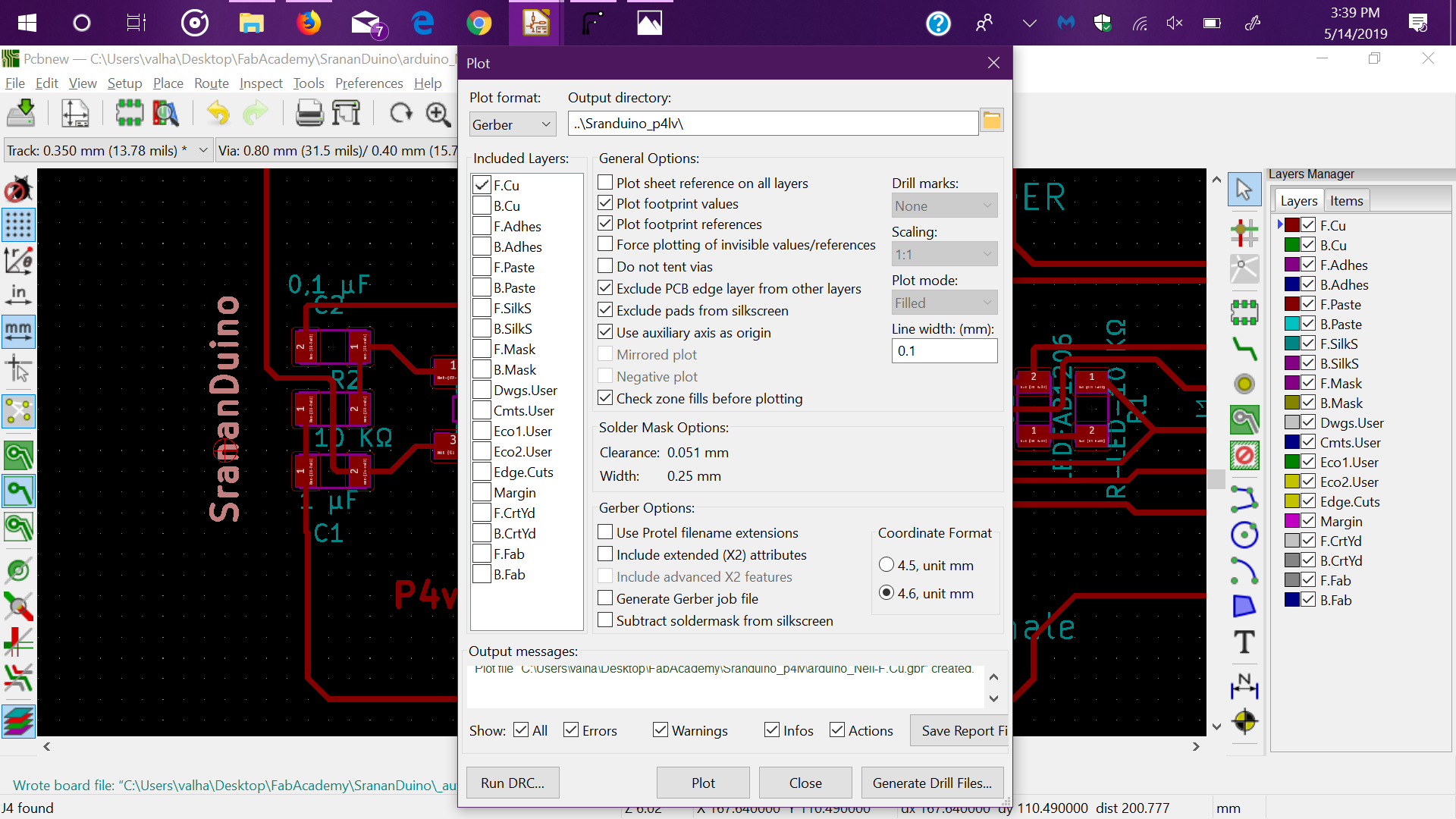Select the Add filled zone tool

1244,419
